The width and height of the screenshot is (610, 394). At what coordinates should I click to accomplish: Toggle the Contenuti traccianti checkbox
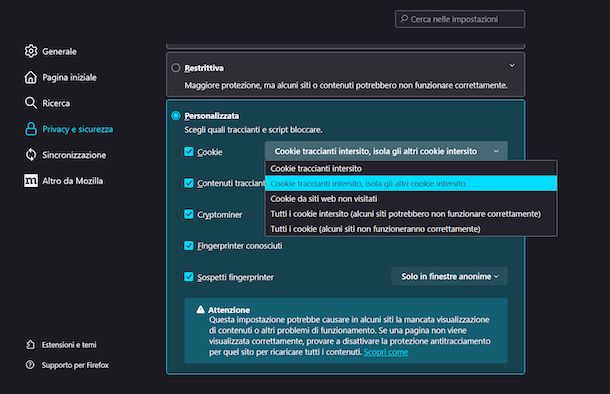point(189,183)
